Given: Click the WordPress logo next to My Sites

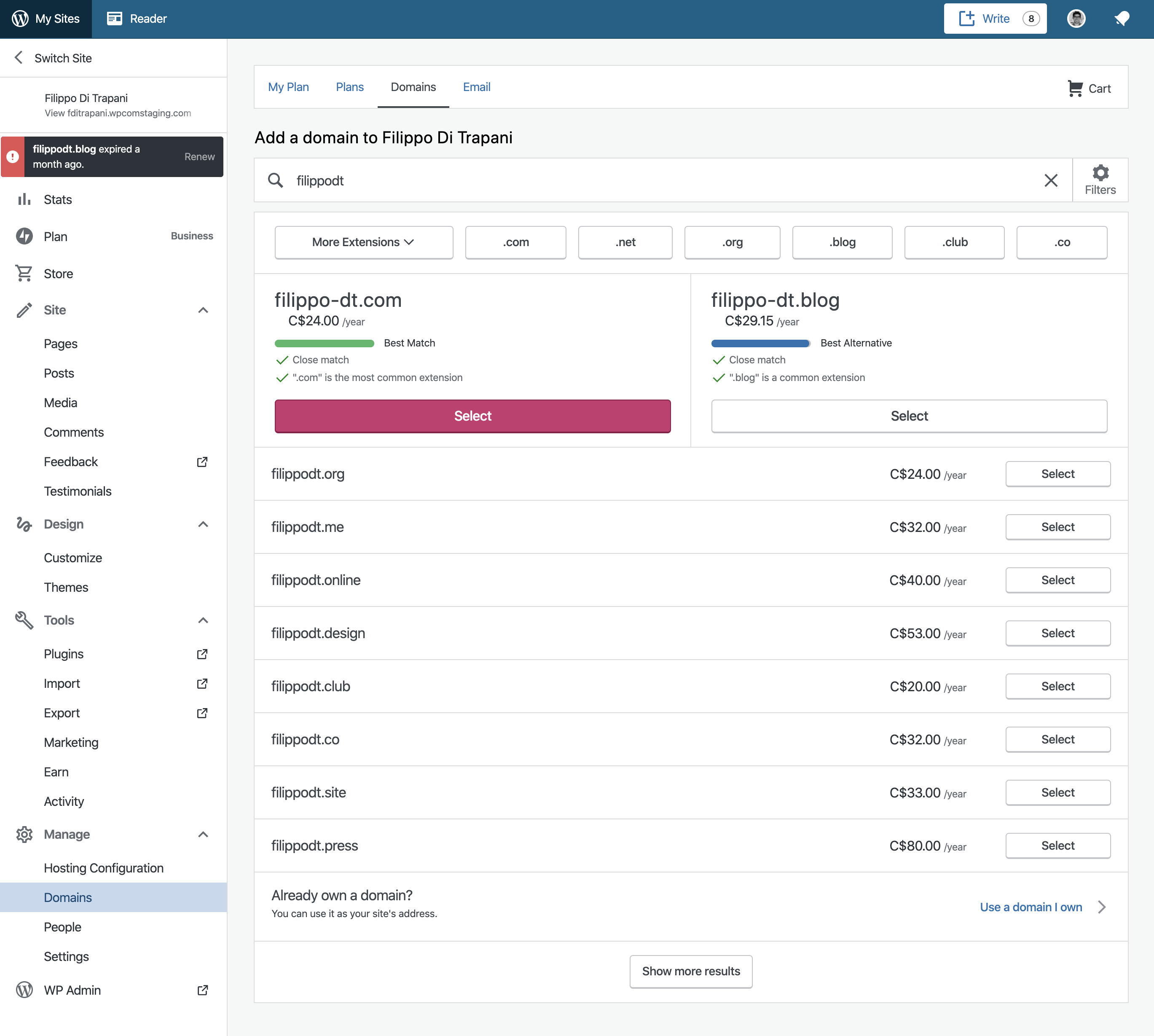Looking at the screenshot, I should (21, 19).
